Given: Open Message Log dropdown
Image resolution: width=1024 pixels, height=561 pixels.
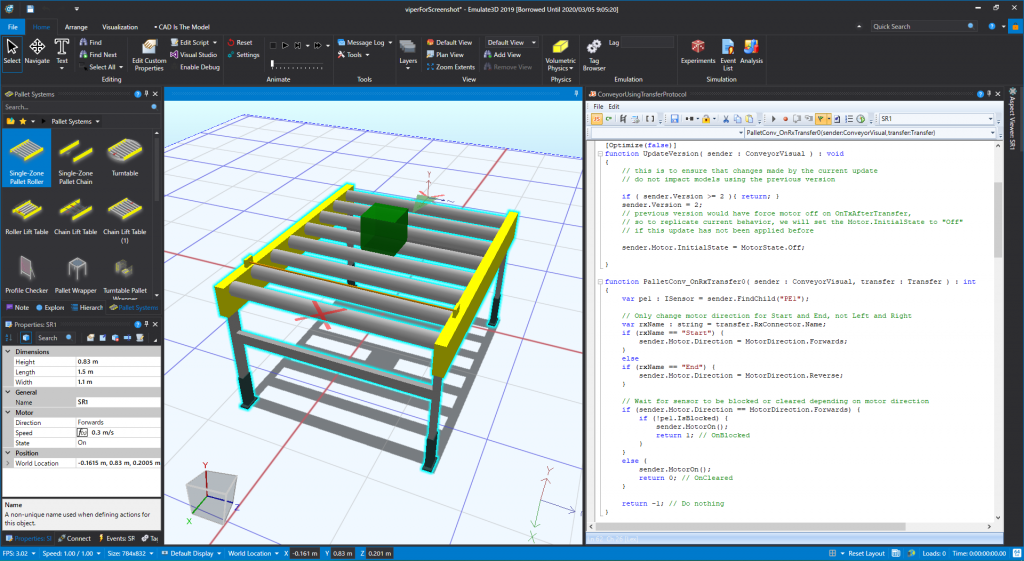Looking at the screenshot, I should 365,42.
